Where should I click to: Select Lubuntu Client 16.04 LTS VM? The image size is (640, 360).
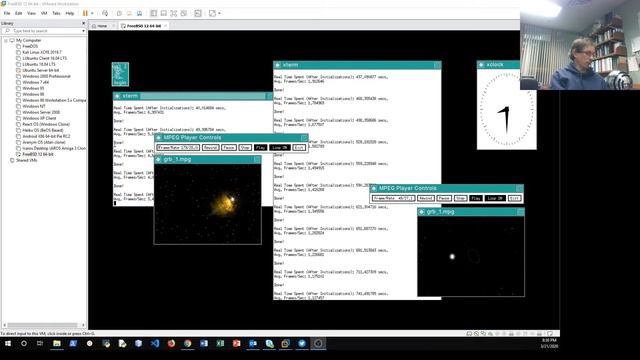[44, 58]
